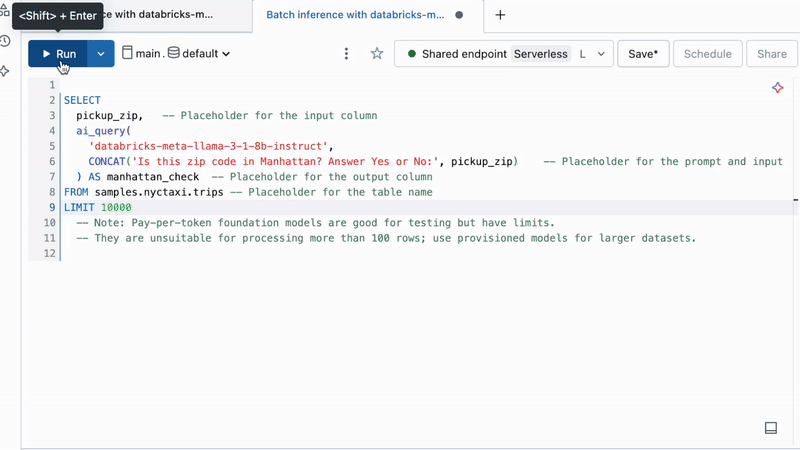This screenshot has width=800, height=450.
Task: Open the Databricks Assistant sparkle icon in editor
Action: click(777, 88)
